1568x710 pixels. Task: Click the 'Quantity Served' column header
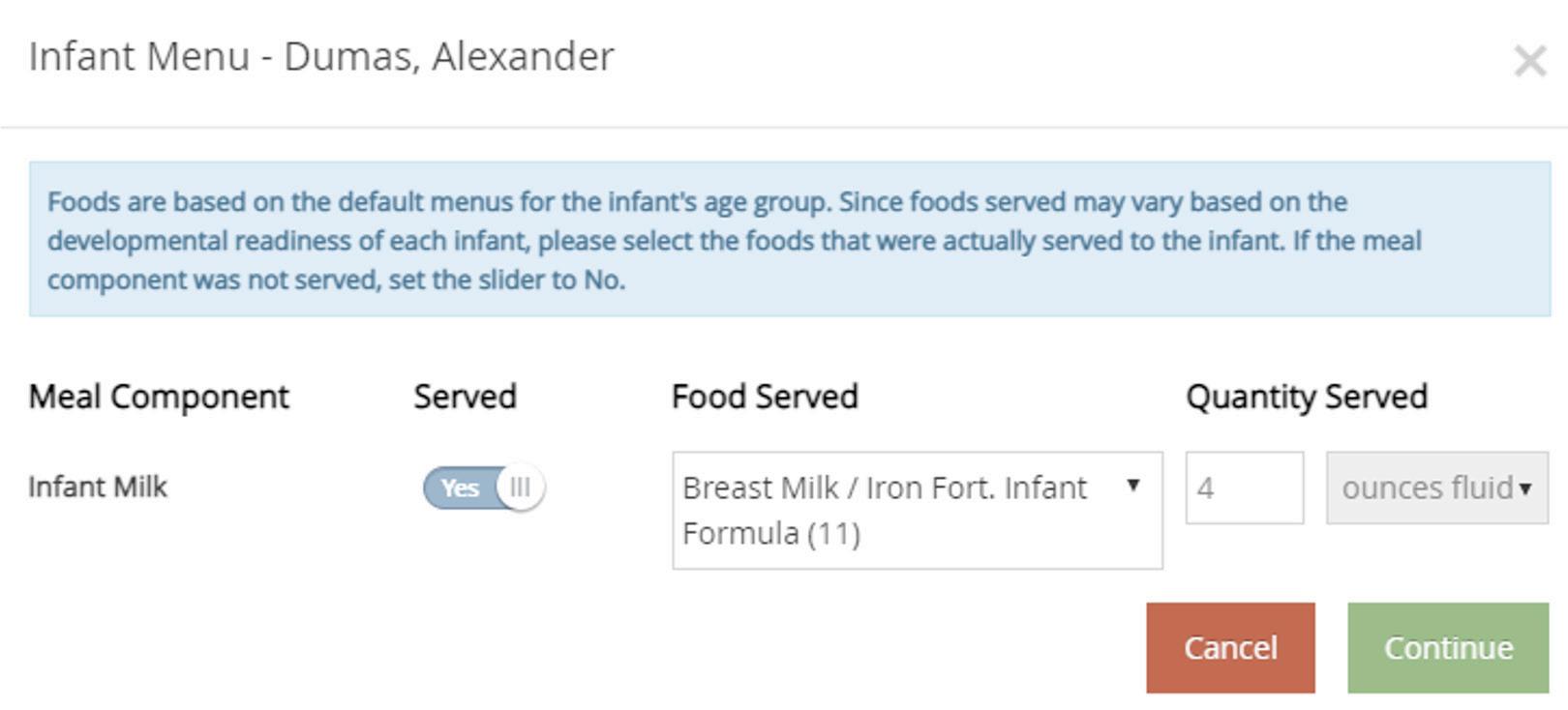(1307, 397)
